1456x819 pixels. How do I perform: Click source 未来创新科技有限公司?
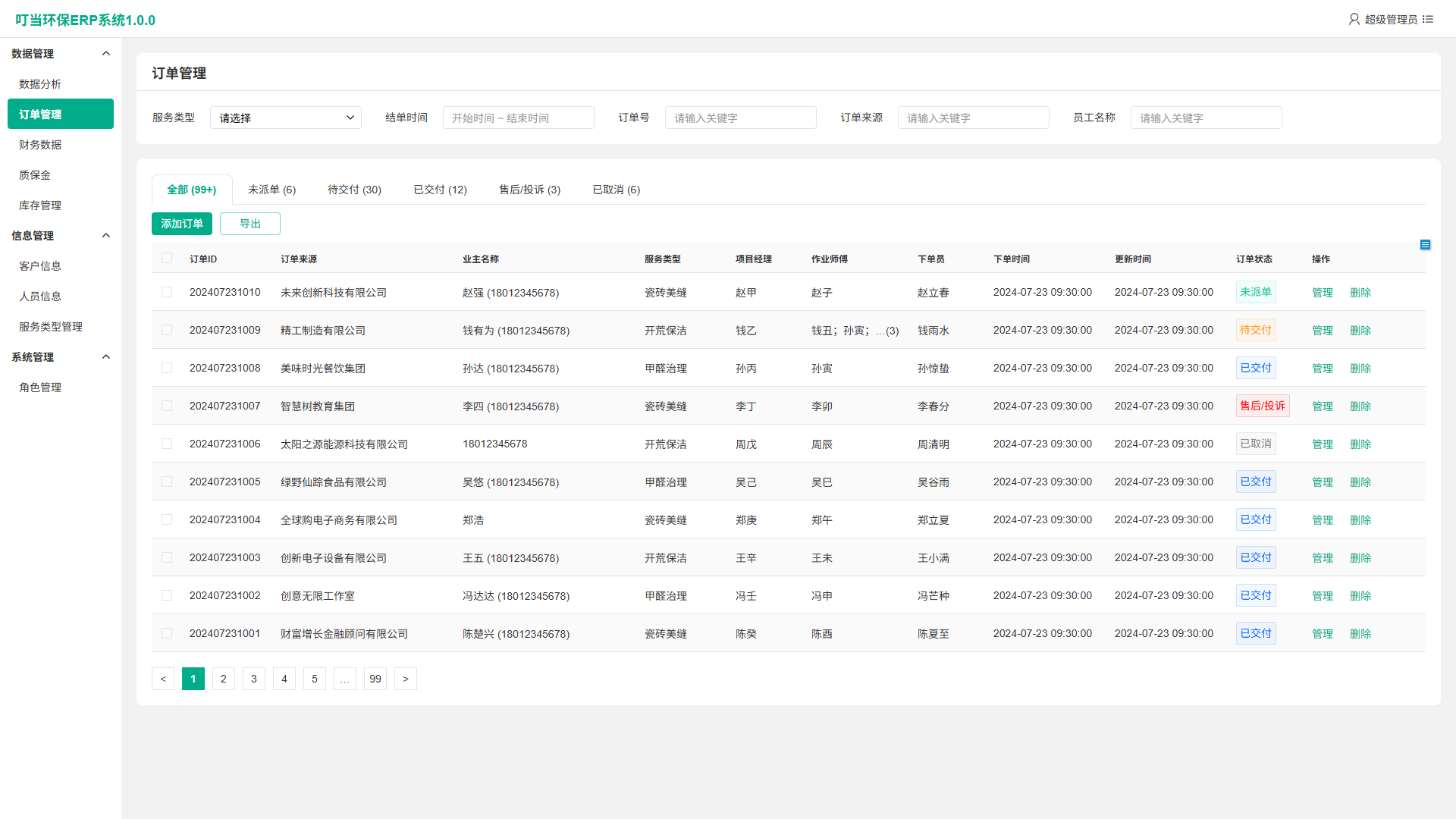[334, 292]
